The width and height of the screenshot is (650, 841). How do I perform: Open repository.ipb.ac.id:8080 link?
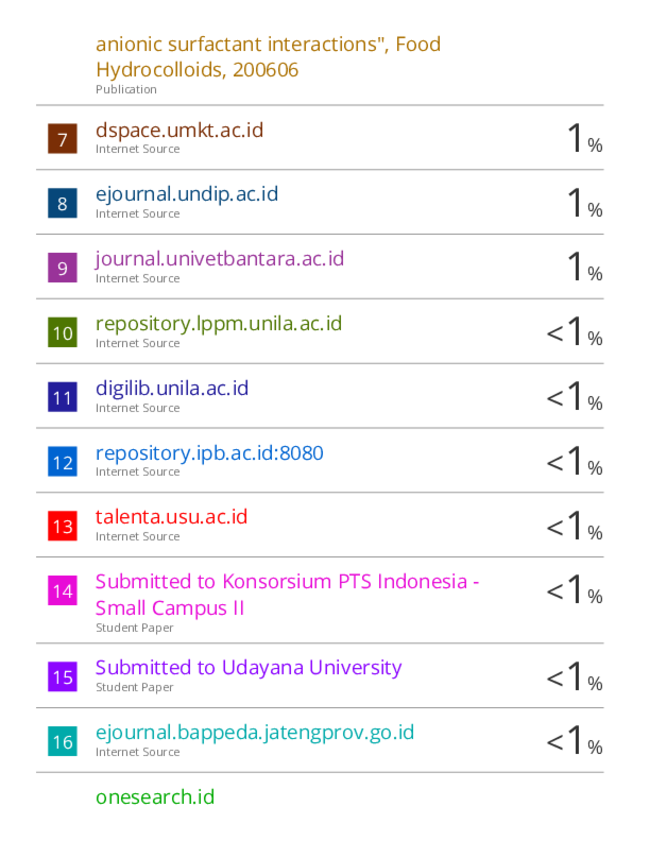(210, 453)
